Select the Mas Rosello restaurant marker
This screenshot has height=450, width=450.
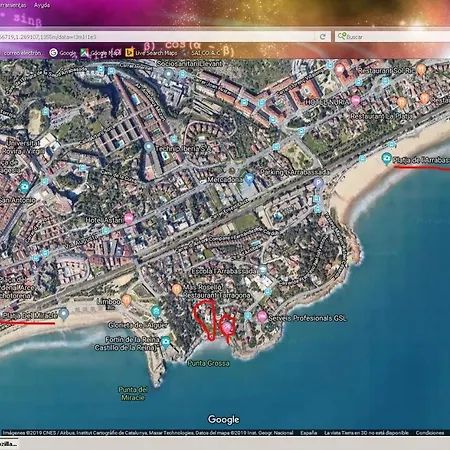pyautogui.click(x=177, y=289)
